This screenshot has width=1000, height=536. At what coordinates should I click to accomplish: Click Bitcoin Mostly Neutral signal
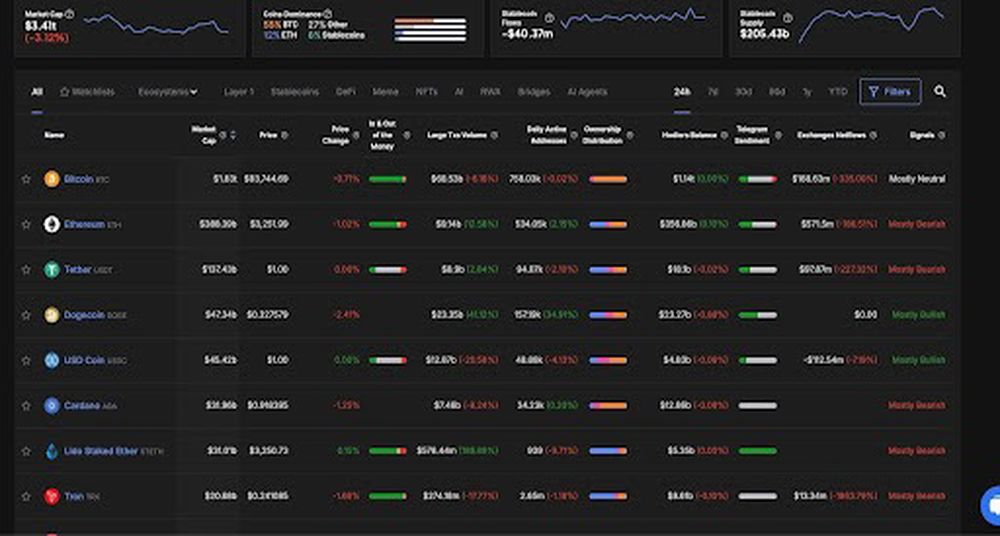point(917,179)
